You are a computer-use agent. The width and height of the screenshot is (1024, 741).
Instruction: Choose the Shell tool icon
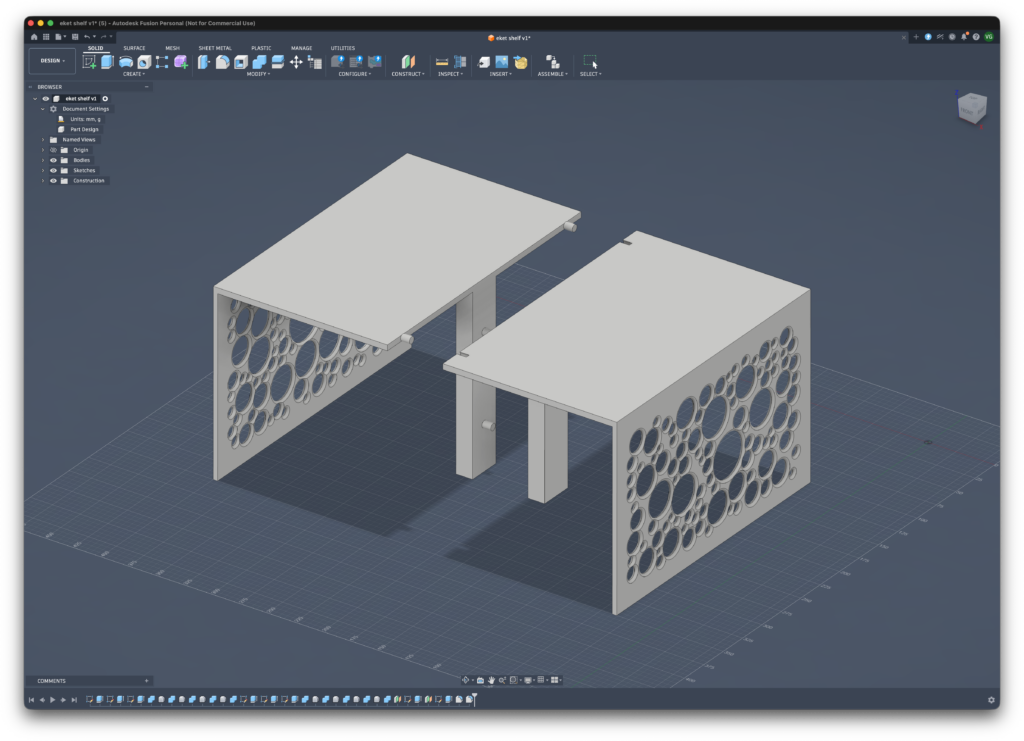pyautogui.click(x=241, y=62)
